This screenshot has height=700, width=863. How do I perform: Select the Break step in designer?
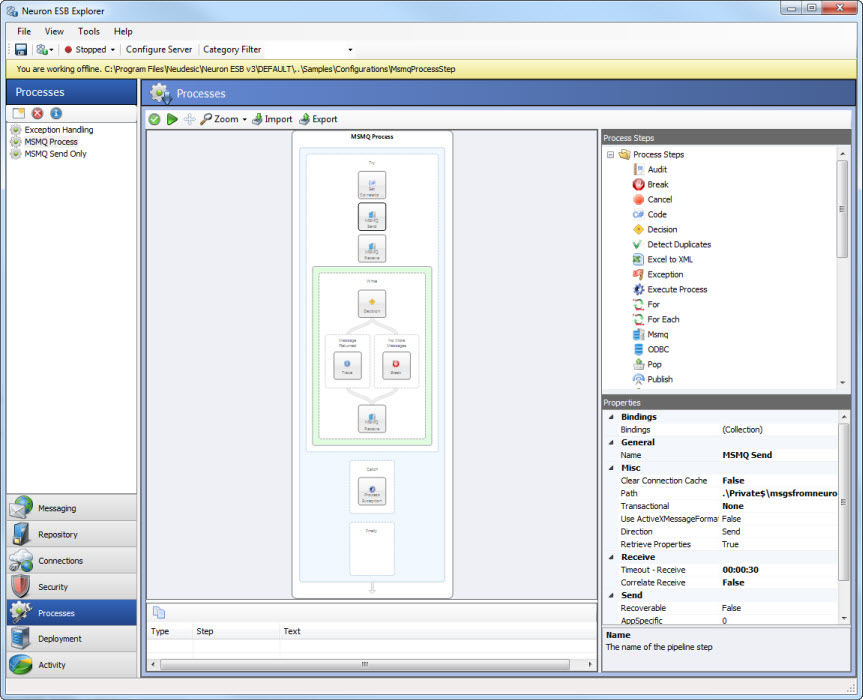click(396, 365)
